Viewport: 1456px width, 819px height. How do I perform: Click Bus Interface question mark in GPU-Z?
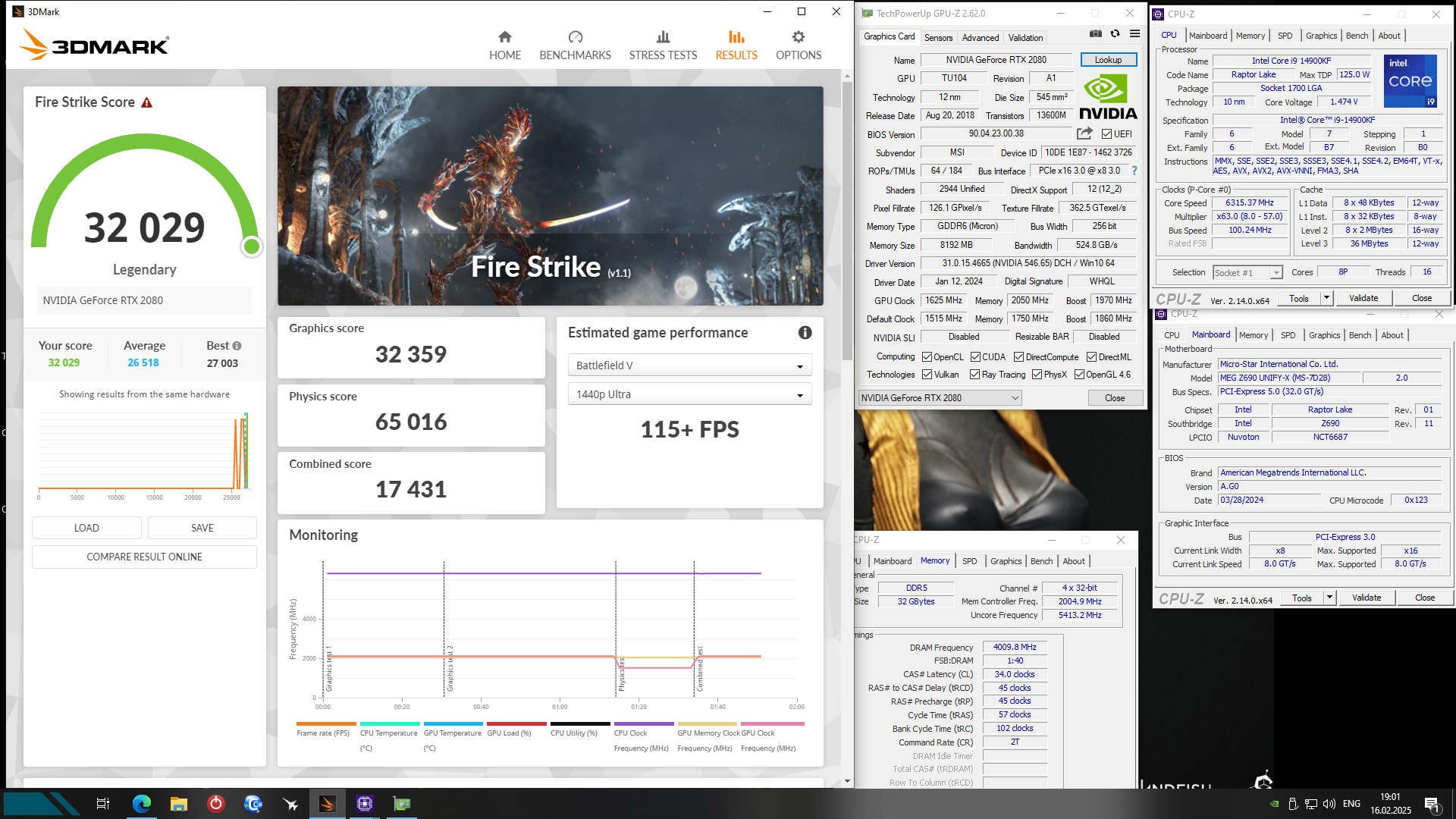click(x=1134, y=171)
